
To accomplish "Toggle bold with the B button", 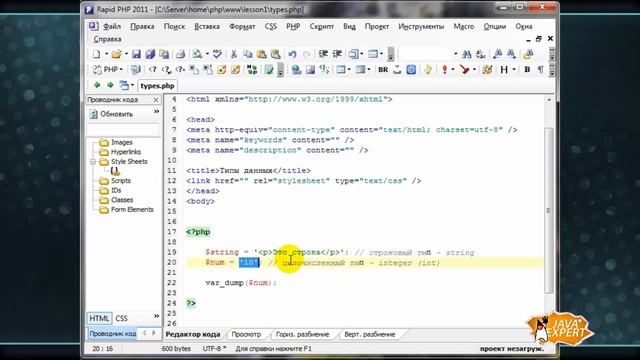I will click(x=527, y=70).
